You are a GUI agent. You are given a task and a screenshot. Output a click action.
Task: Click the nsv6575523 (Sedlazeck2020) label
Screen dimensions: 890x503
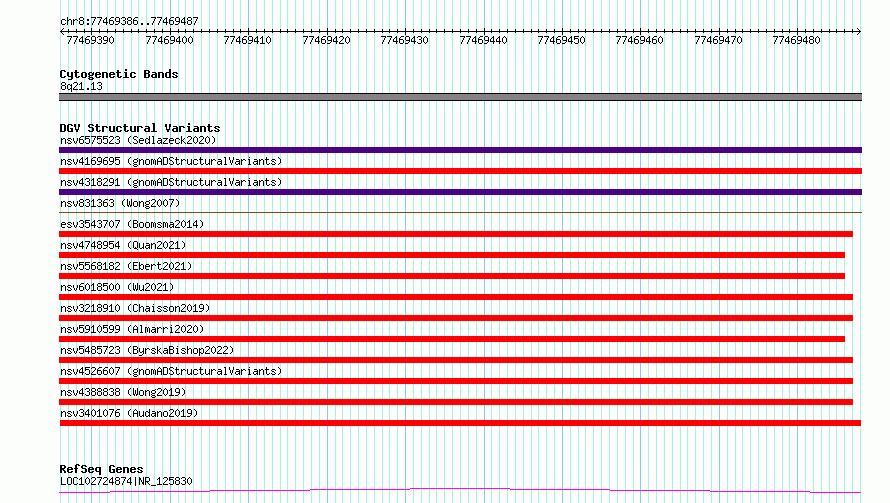[x=138, y=140]
